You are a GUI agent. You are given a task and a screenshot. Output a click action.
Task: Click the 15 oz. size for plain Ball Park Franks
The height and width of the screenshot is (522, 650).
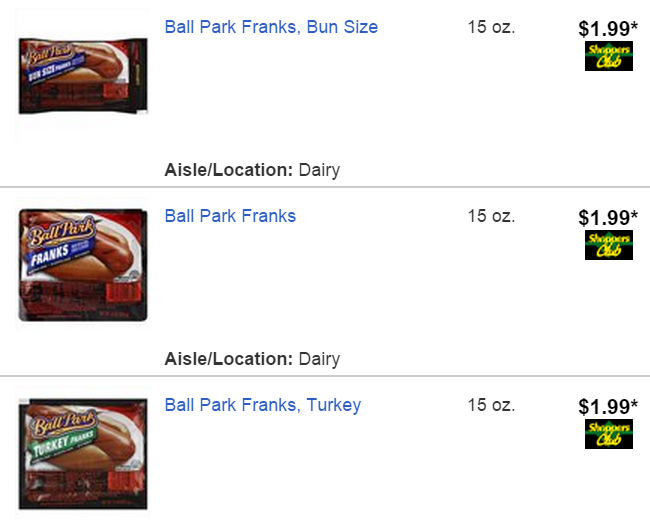click(491, 216)
